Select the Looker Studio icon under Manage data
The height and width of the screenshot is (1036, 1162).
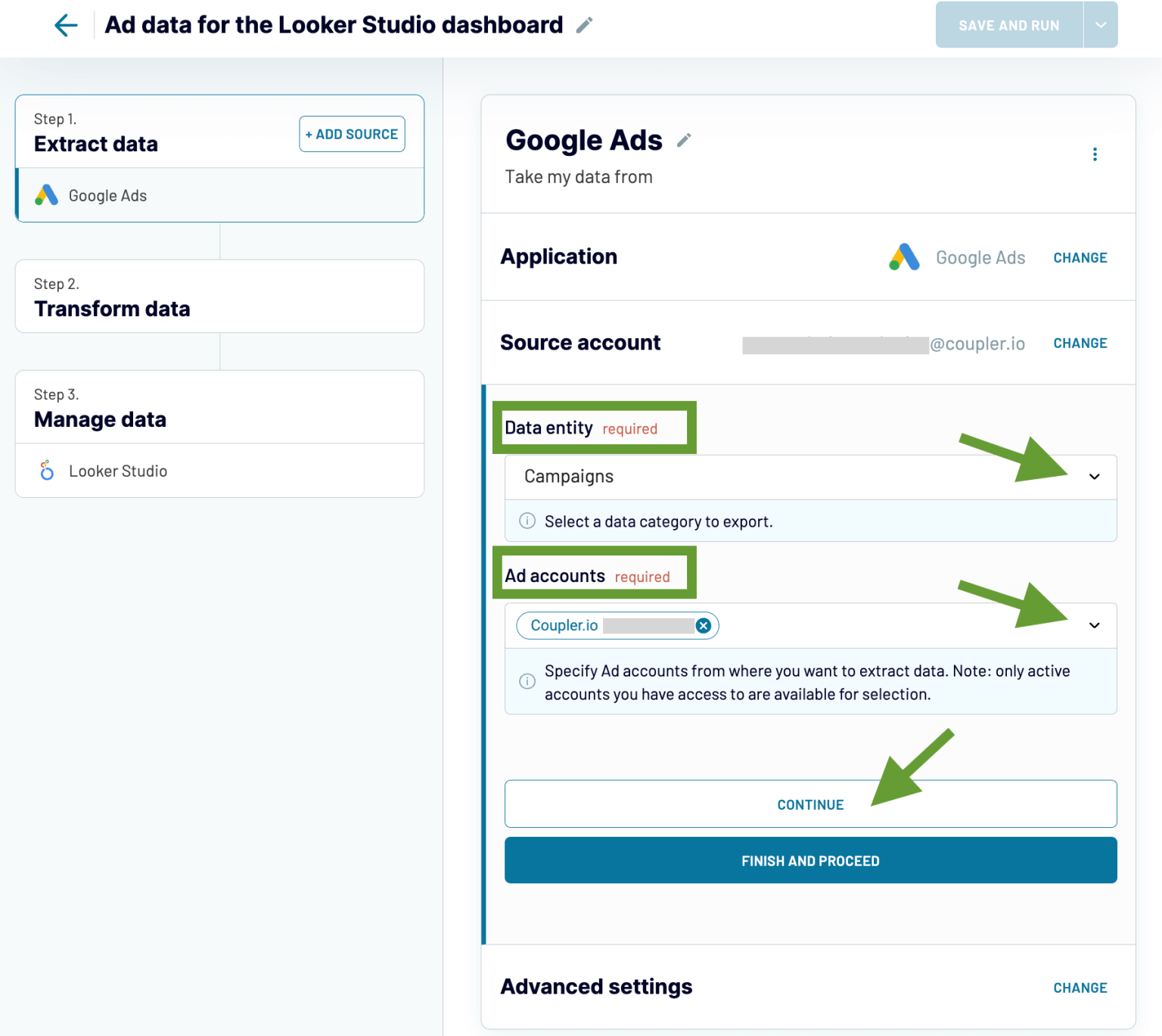[x=46, y=470]
